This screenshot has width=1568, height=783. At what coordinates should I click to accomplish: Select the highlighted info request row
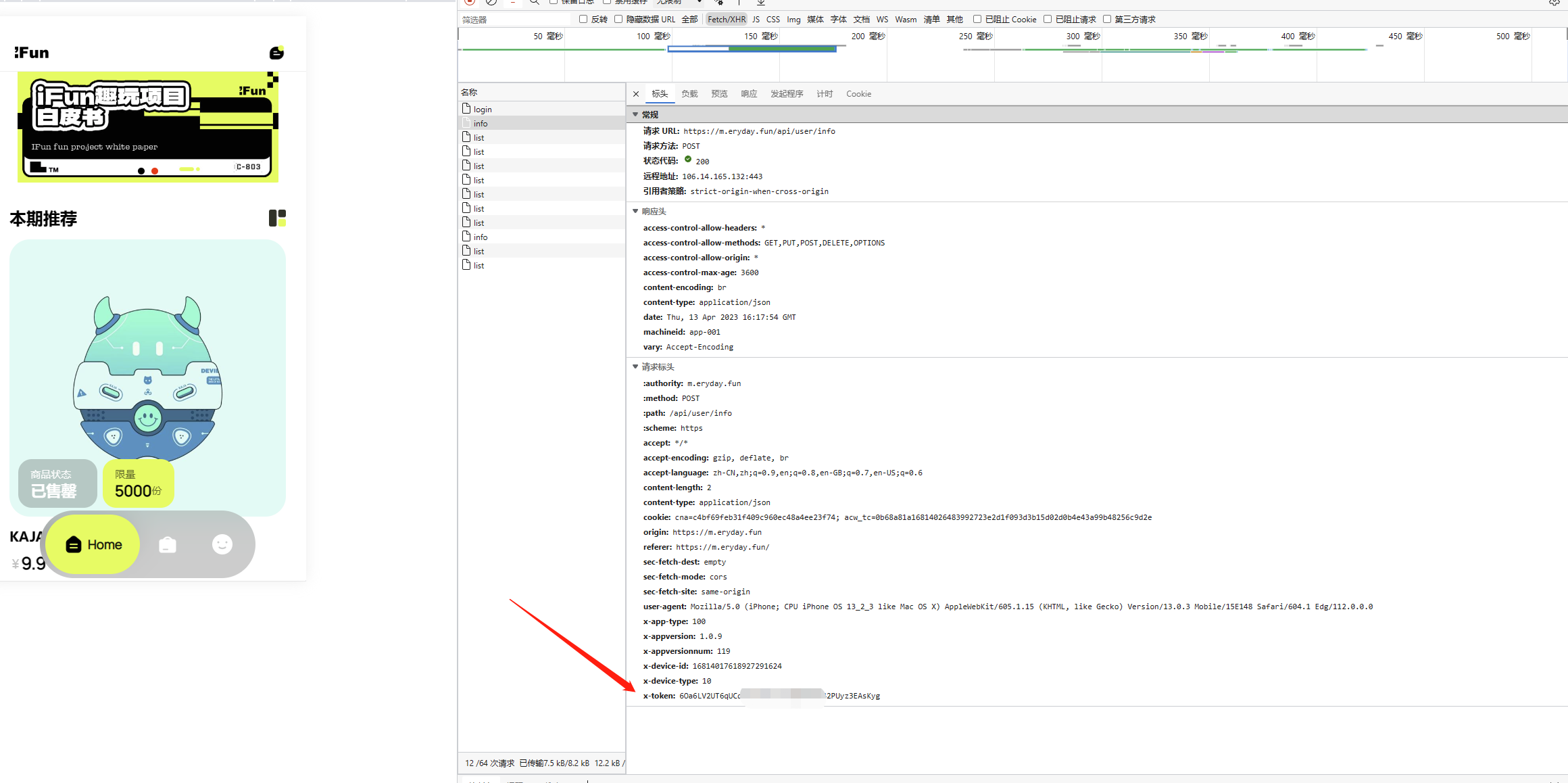tap(541, 123)
